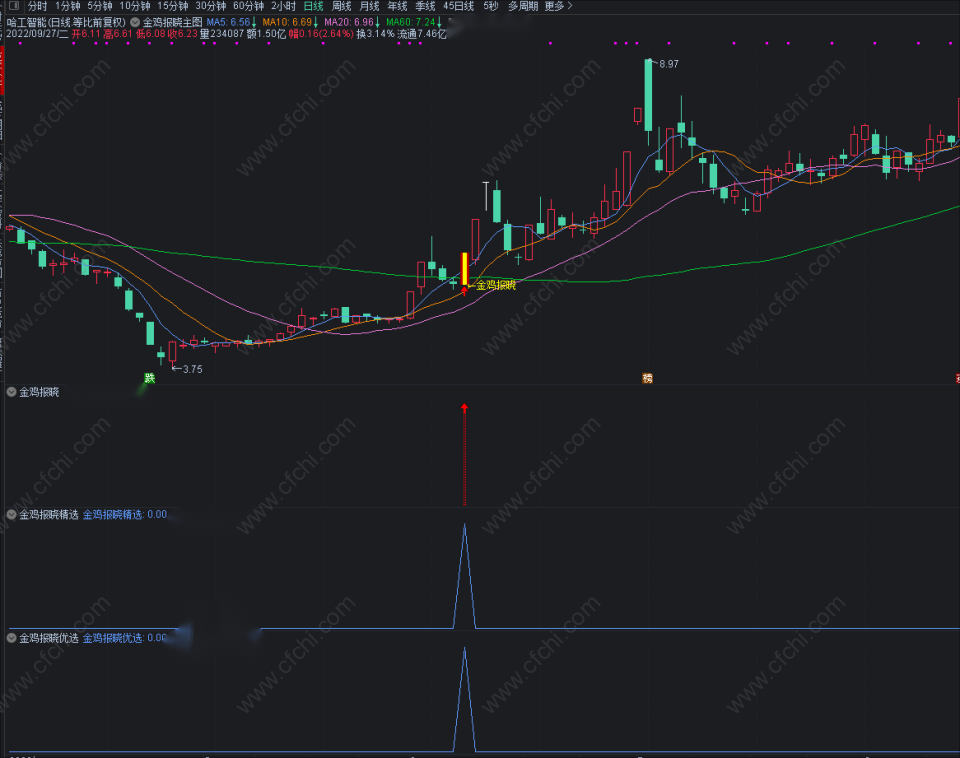Image resolution: width=960 pixels, height=758 pixels.
Task: Expand the 更多 period options
Action: [558, 6]
